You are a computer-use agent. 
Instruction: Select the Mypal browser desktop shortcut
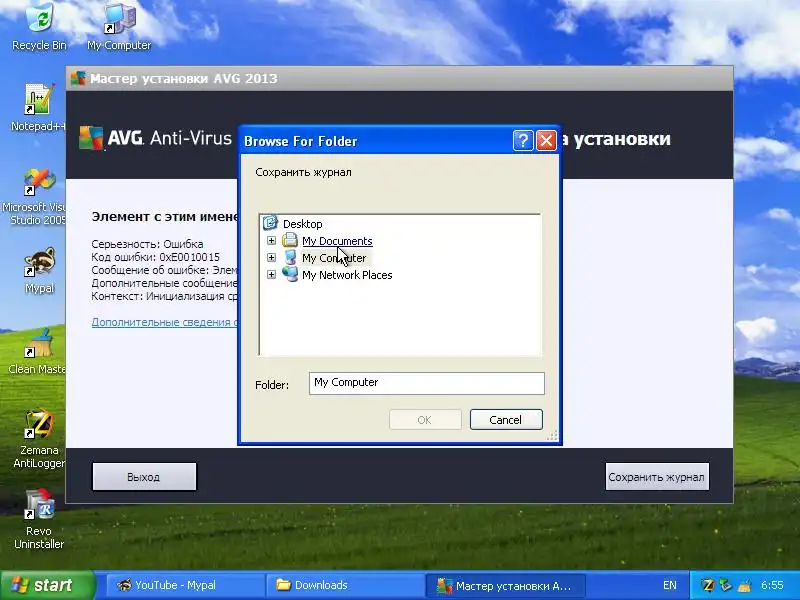click(39, 270)
